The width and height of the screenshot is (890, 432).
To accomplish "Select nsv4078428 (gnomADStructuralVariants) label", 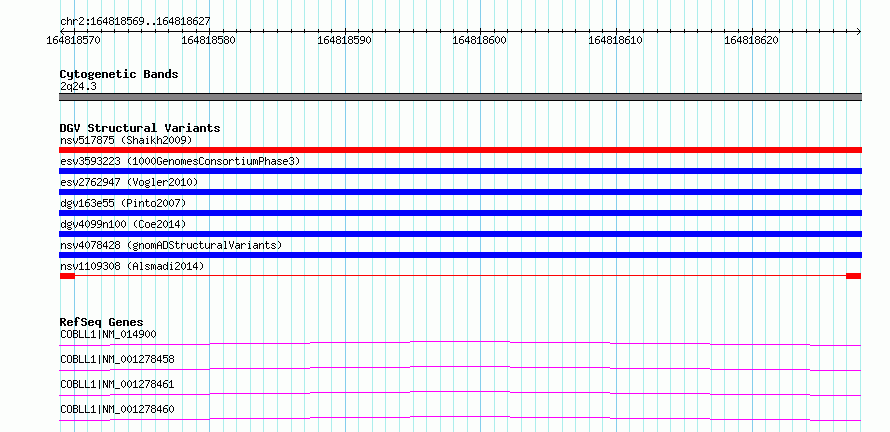I will coord(171,245).
